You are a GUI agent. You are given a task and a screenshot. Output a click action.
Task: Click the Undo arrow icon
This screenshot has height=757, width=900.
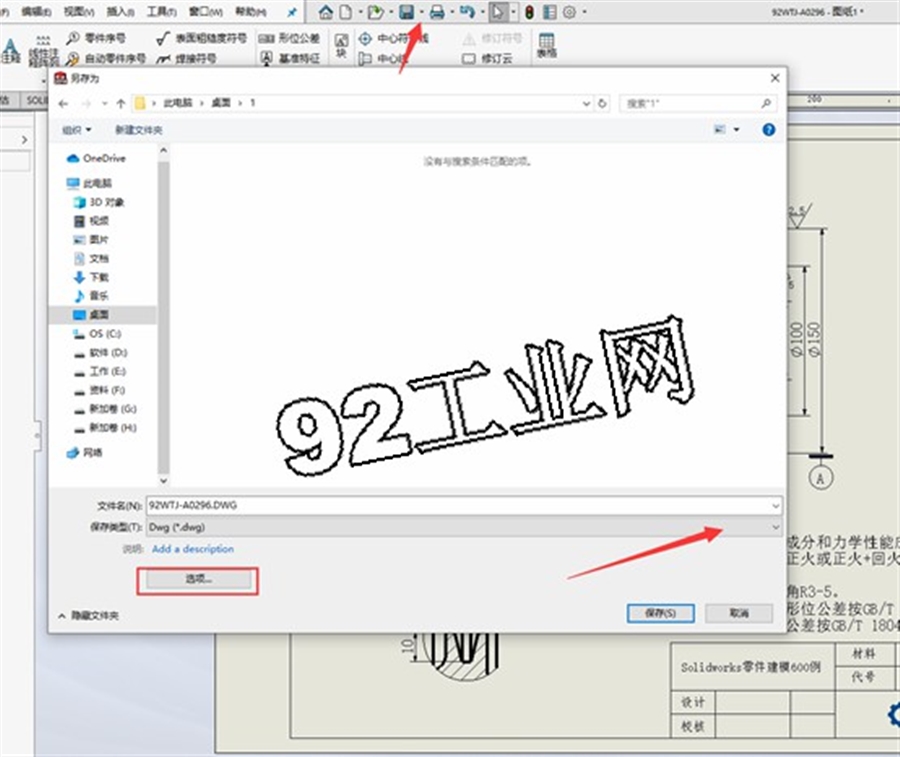pos(467,12)
